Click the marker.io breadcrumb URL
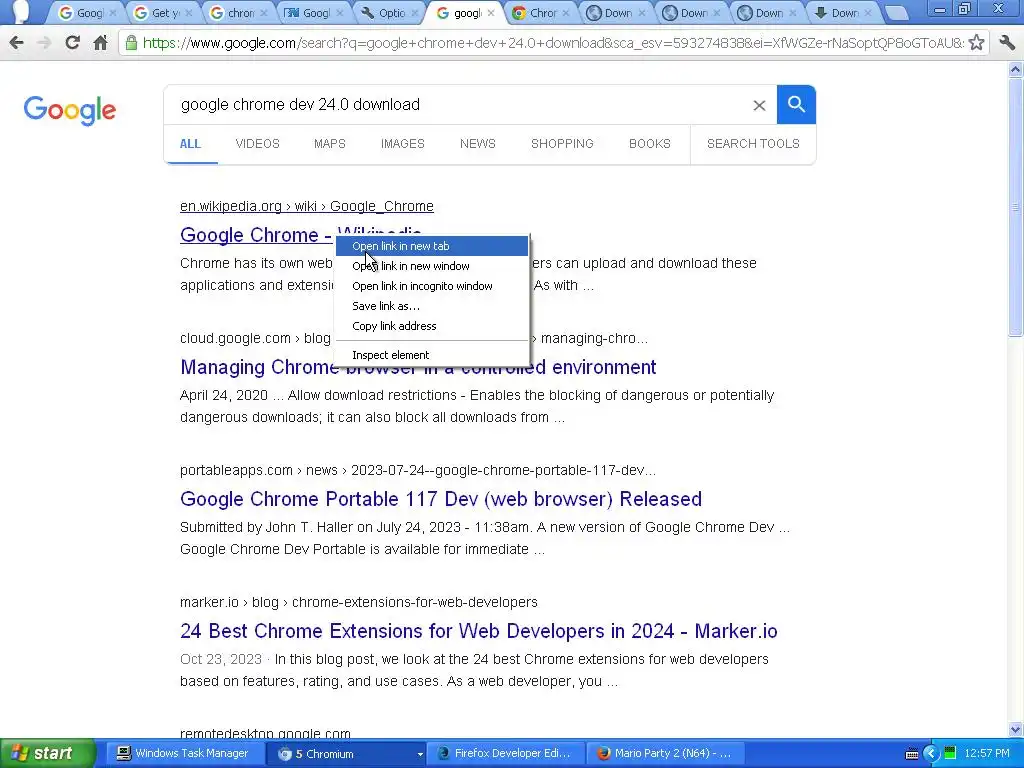 pos(359,602)
